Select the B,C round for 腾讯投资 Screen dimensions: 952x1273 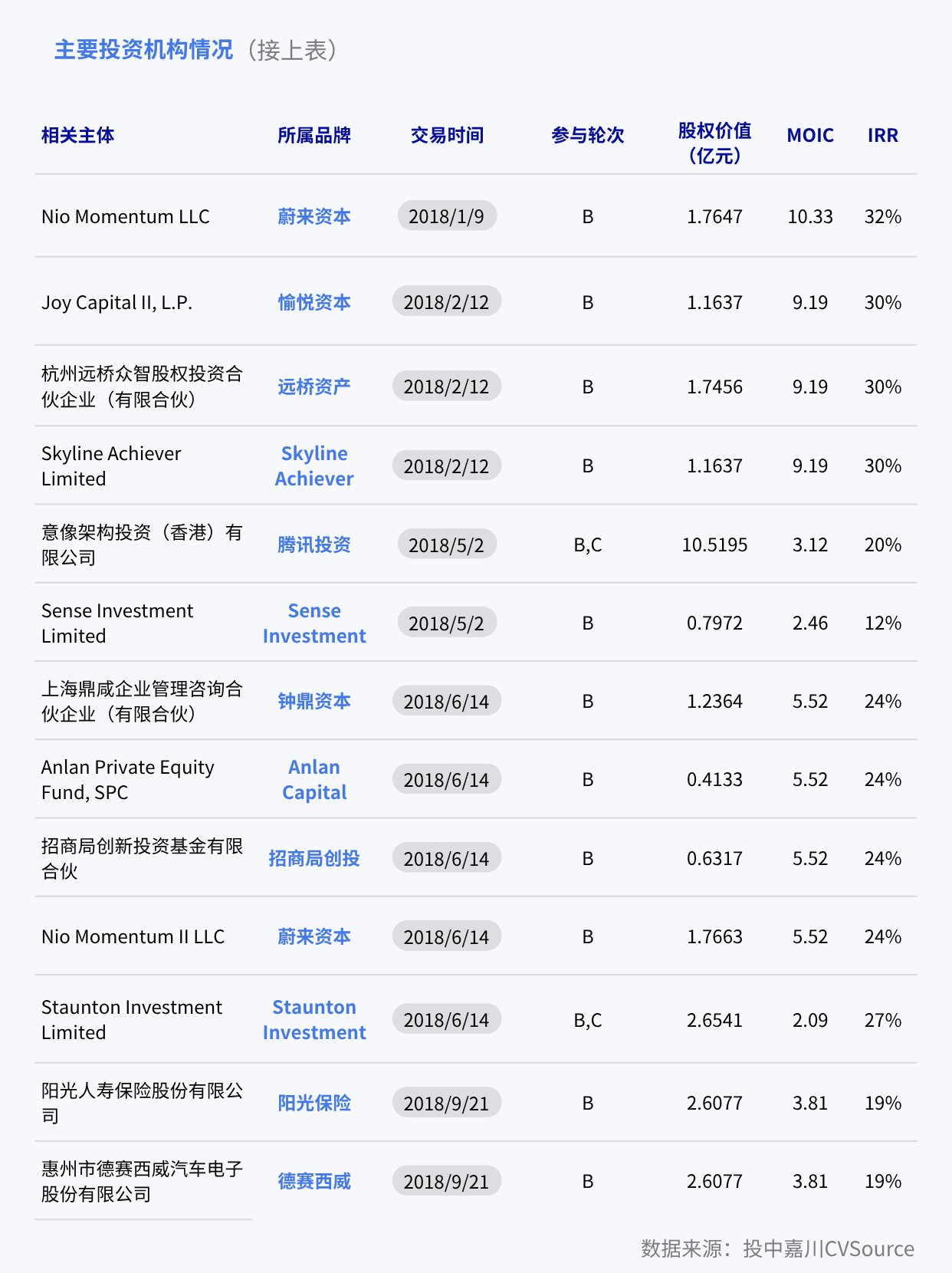pyautogui.click(x=588, y=544)
